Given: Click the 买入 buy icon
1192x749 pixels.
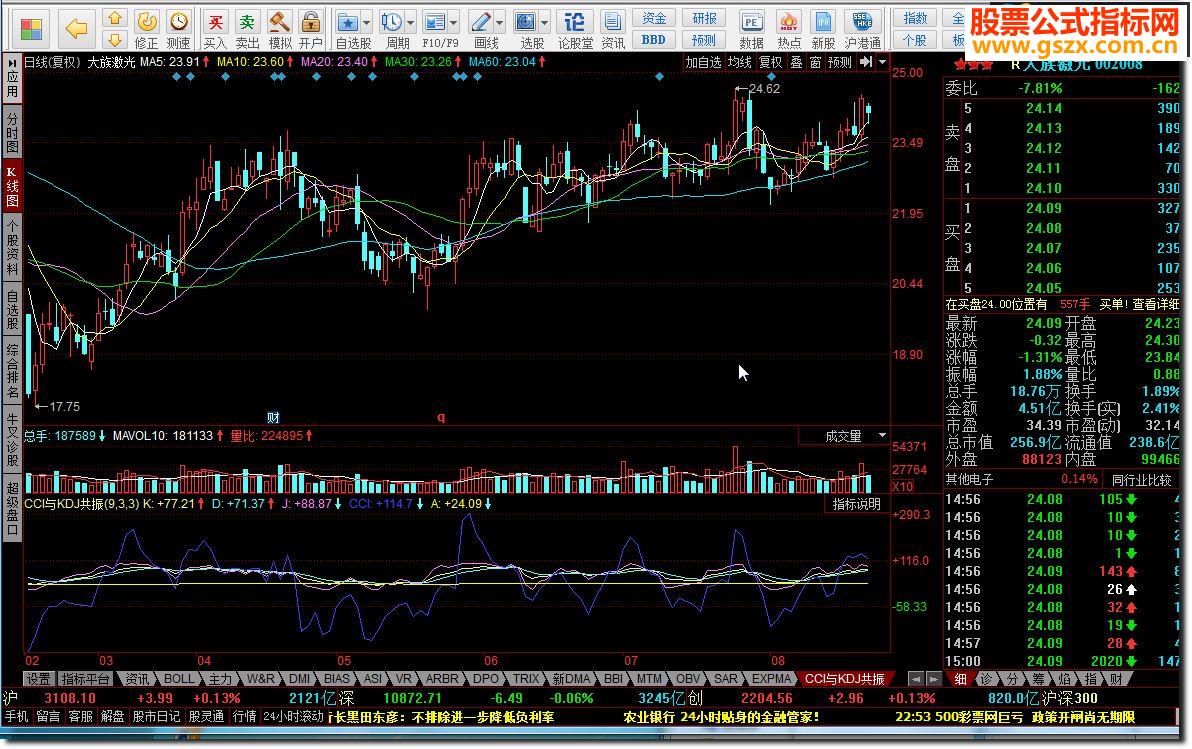Looking at the screenshot, I should click(x=215, y=22).
